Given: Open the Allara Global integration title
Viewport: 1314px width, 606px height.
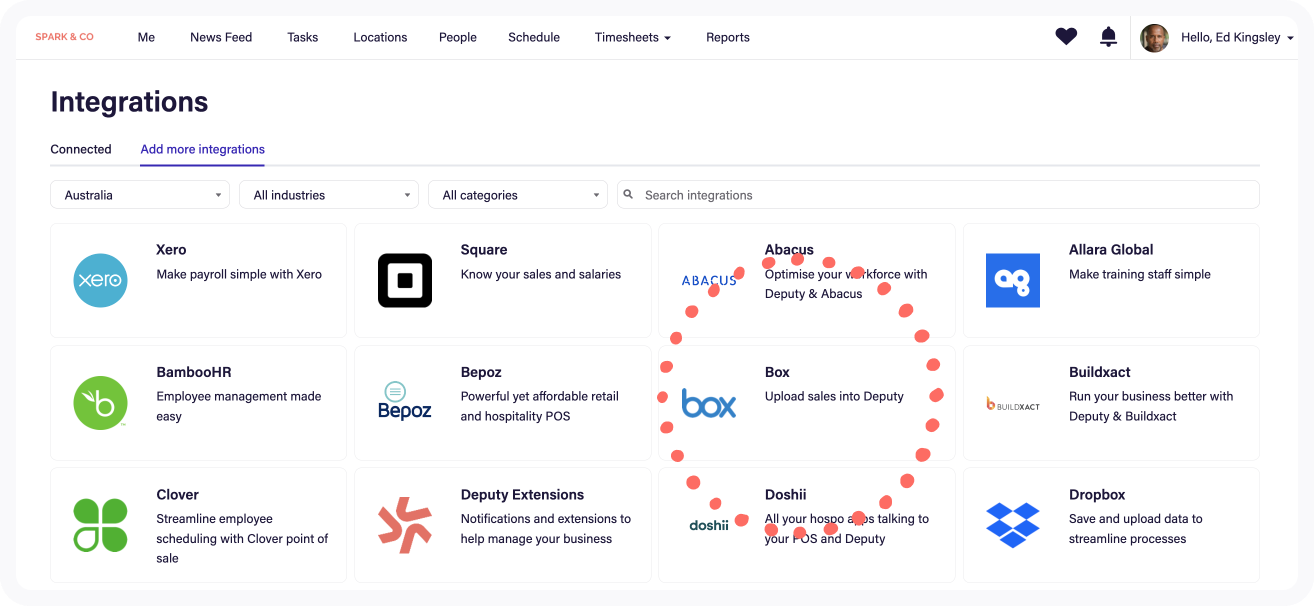Looking at the screenshot, I should click(x=1111, y=250).
